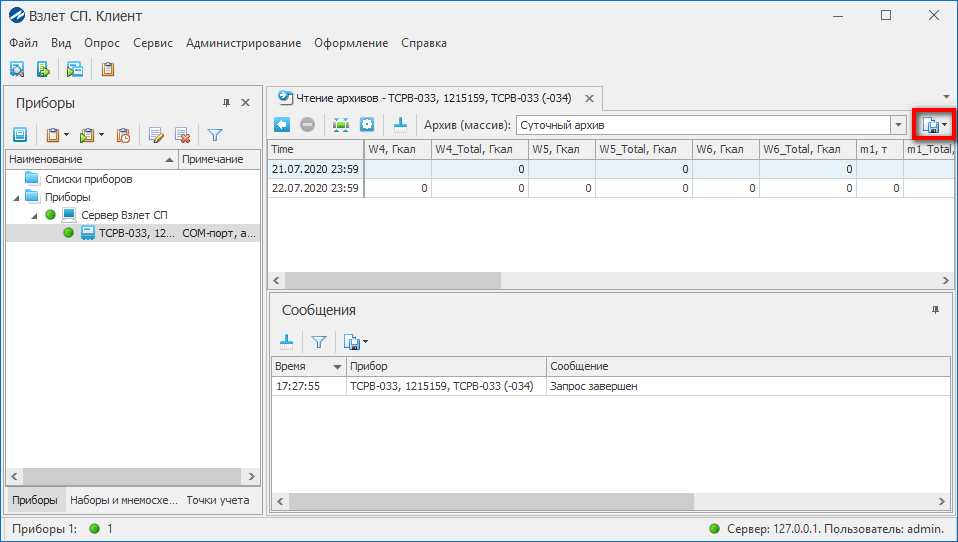This screenshot has width=958, height=542.
Task: Click the windows with play arrow toolbar icon
Action: pyautogui.click(x=75, y=69)
